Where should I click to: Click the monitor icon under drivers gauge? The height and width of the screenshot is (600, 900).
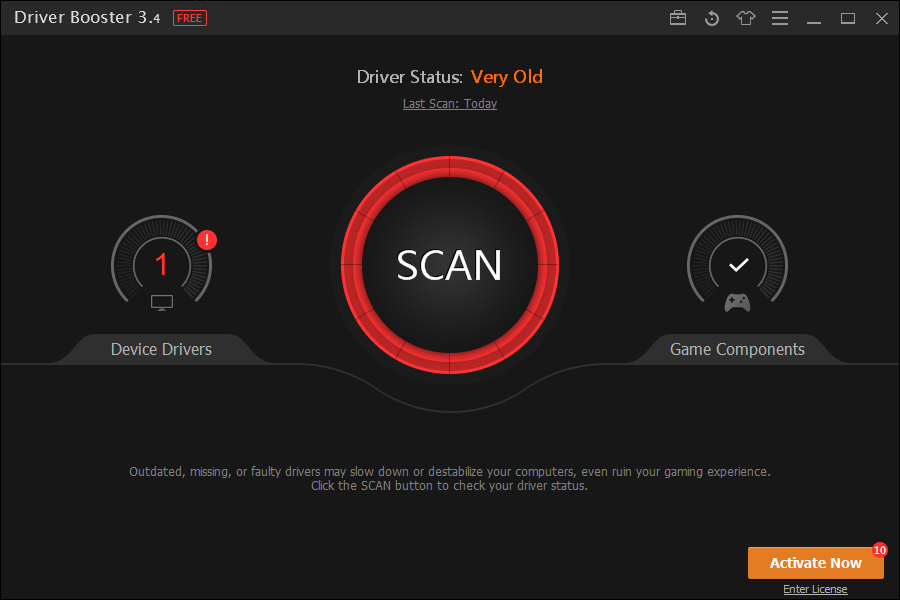coord(162,303)
